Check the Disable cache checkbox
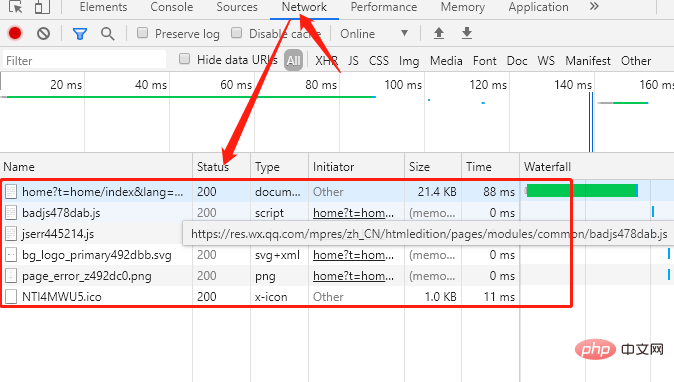Image resolution: width=674 pixels, height=382 pixels. 236,33
